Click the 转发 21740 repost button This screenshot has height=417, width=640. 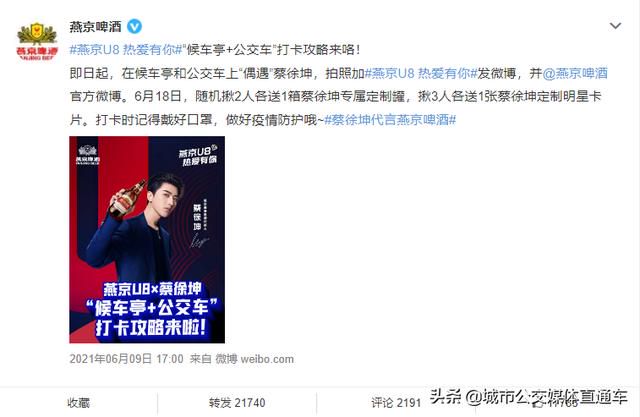tap(237, 403)
